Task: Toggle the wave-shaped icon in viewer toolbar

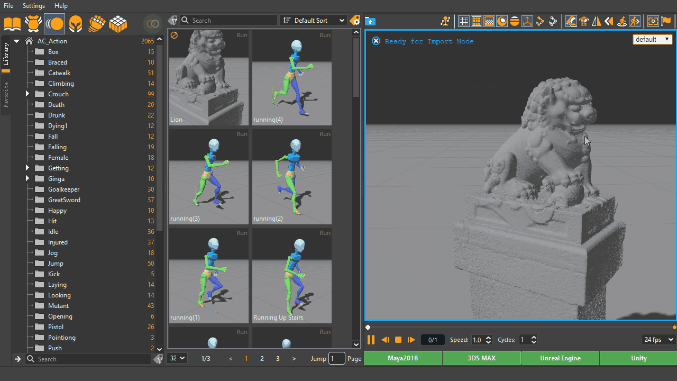Action: pos(571,21)
